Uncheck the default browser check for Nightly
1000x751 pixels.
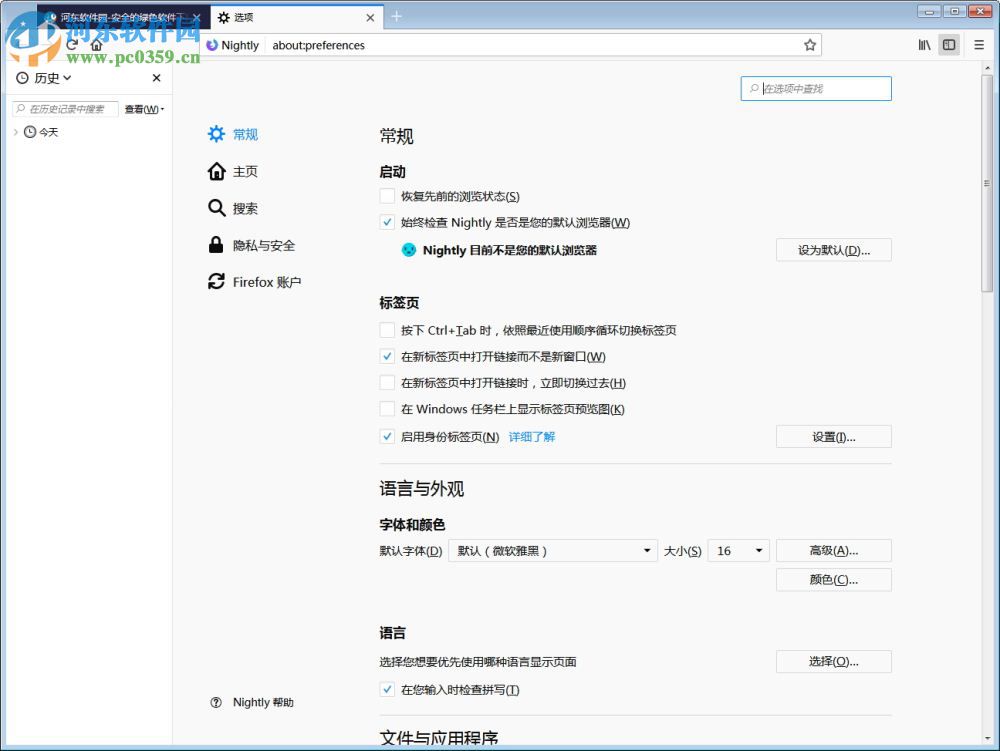[x=387, y=222]
